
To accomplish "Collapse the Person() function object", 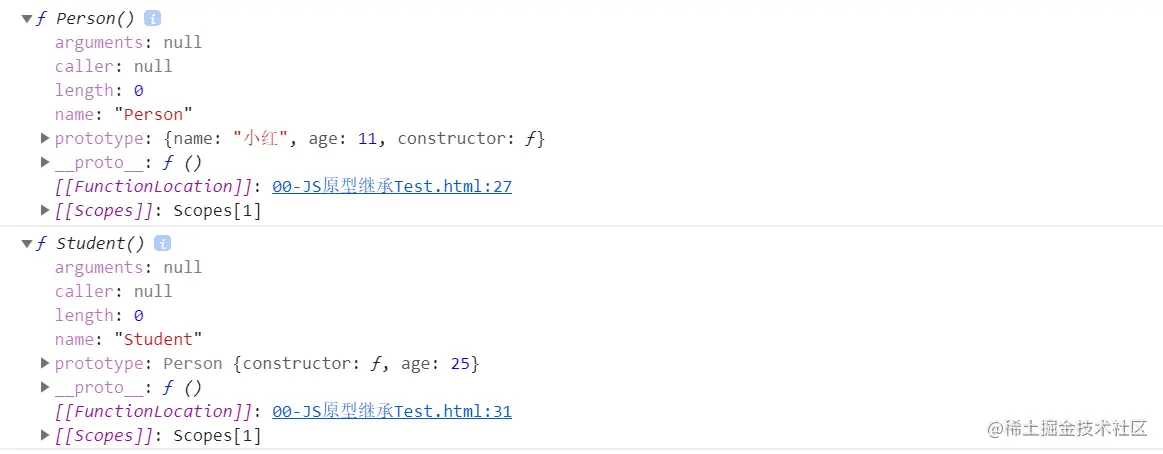I will [27, 19].
